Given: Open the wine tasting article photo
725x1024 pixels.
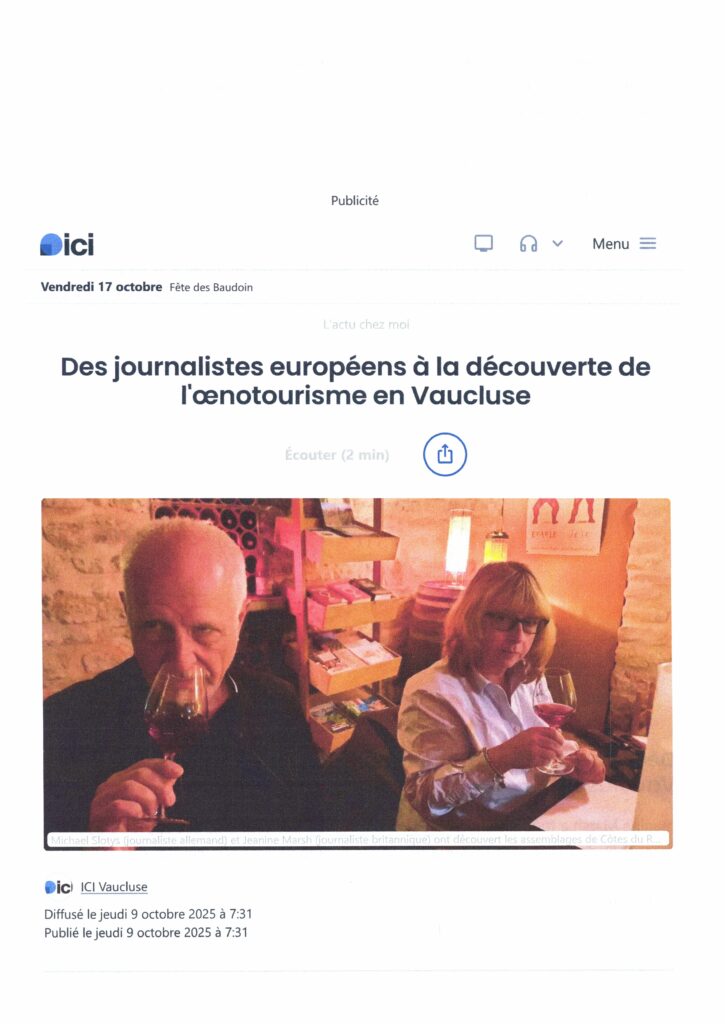Looking at the screenshot, I should tap(357, 673).
